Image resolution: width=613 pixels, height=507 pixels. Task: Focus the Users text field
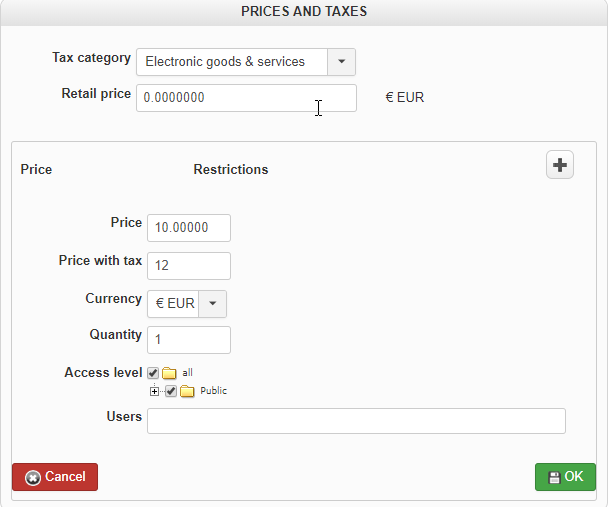coord(356,421)
